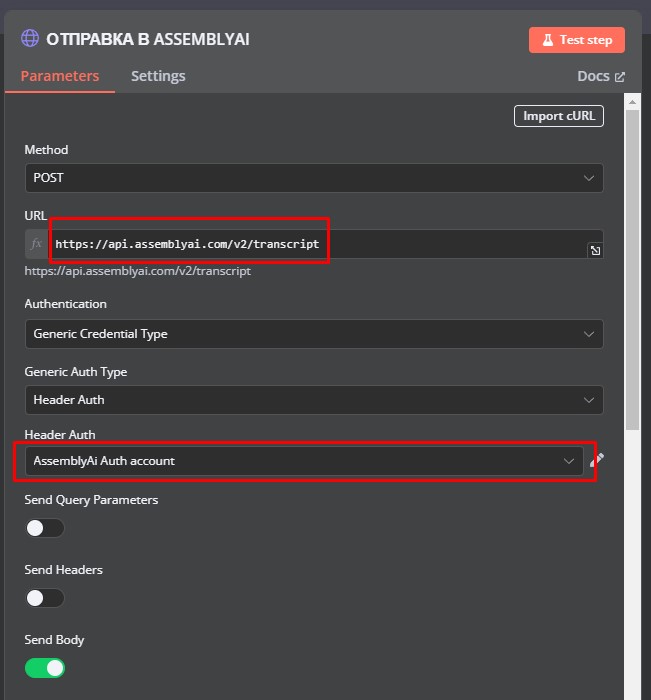Click the Send Headers label

click(x=64, y=570)
